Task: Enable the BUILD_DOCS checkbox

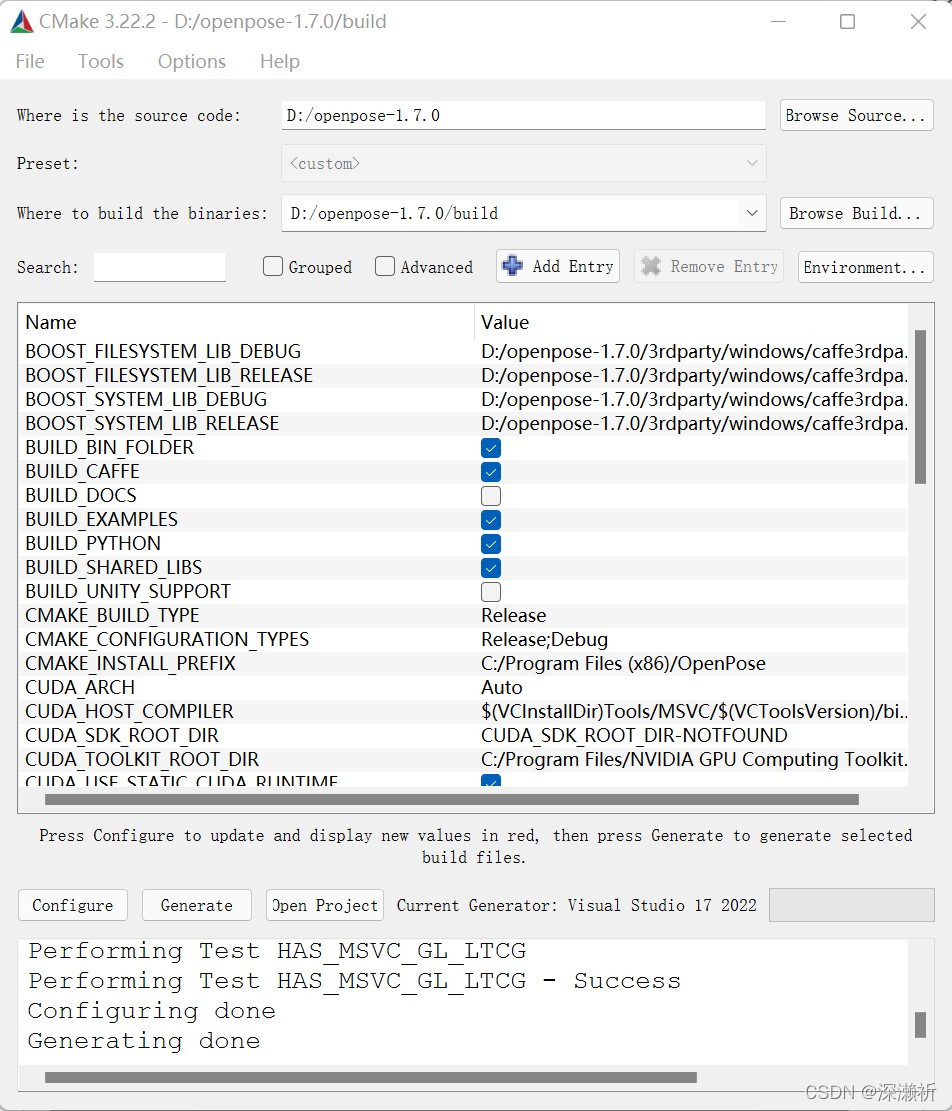Action: 490,495
